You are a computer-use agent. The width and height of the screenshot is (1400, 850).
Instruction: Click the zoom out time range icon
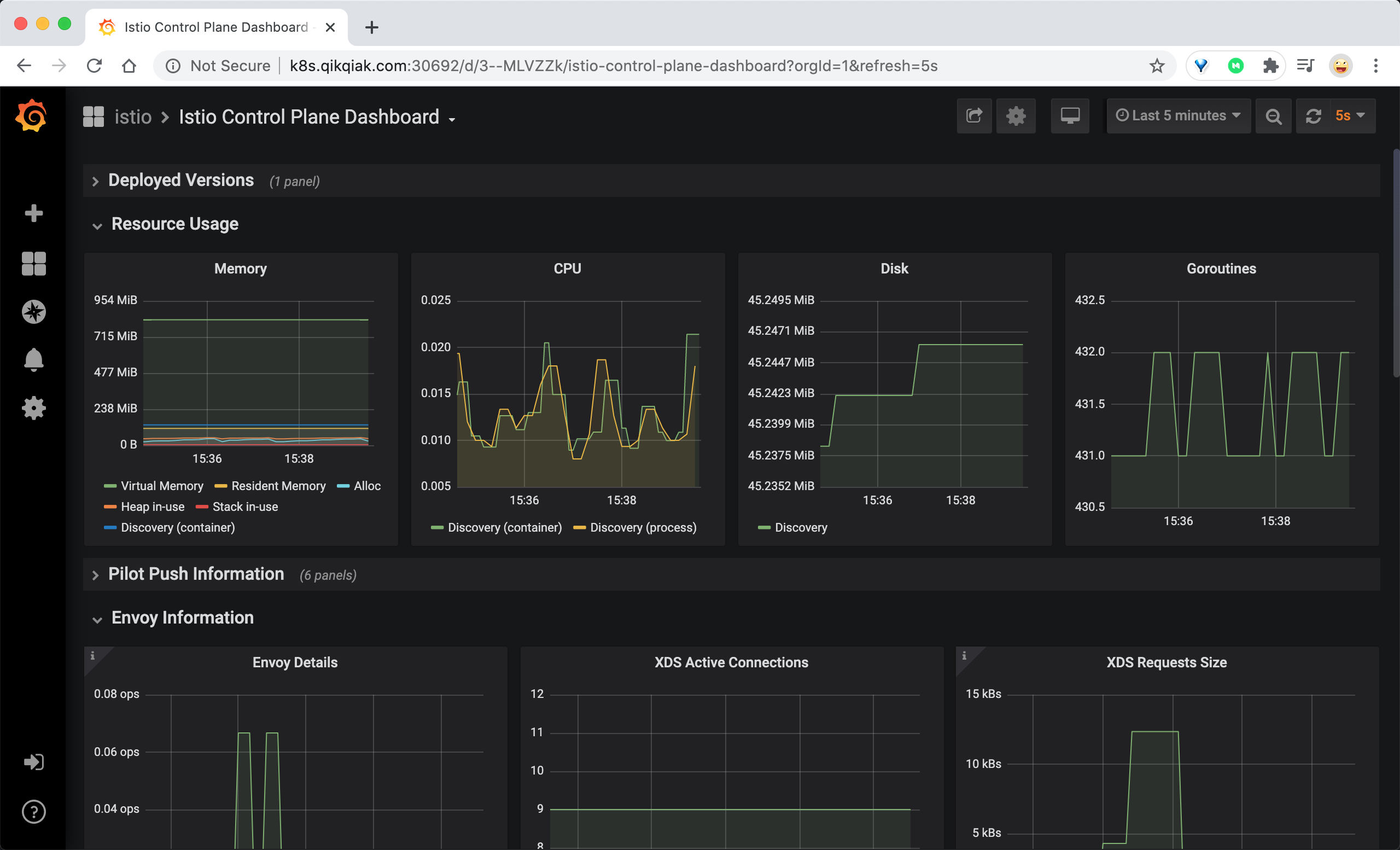(1273, 116)
